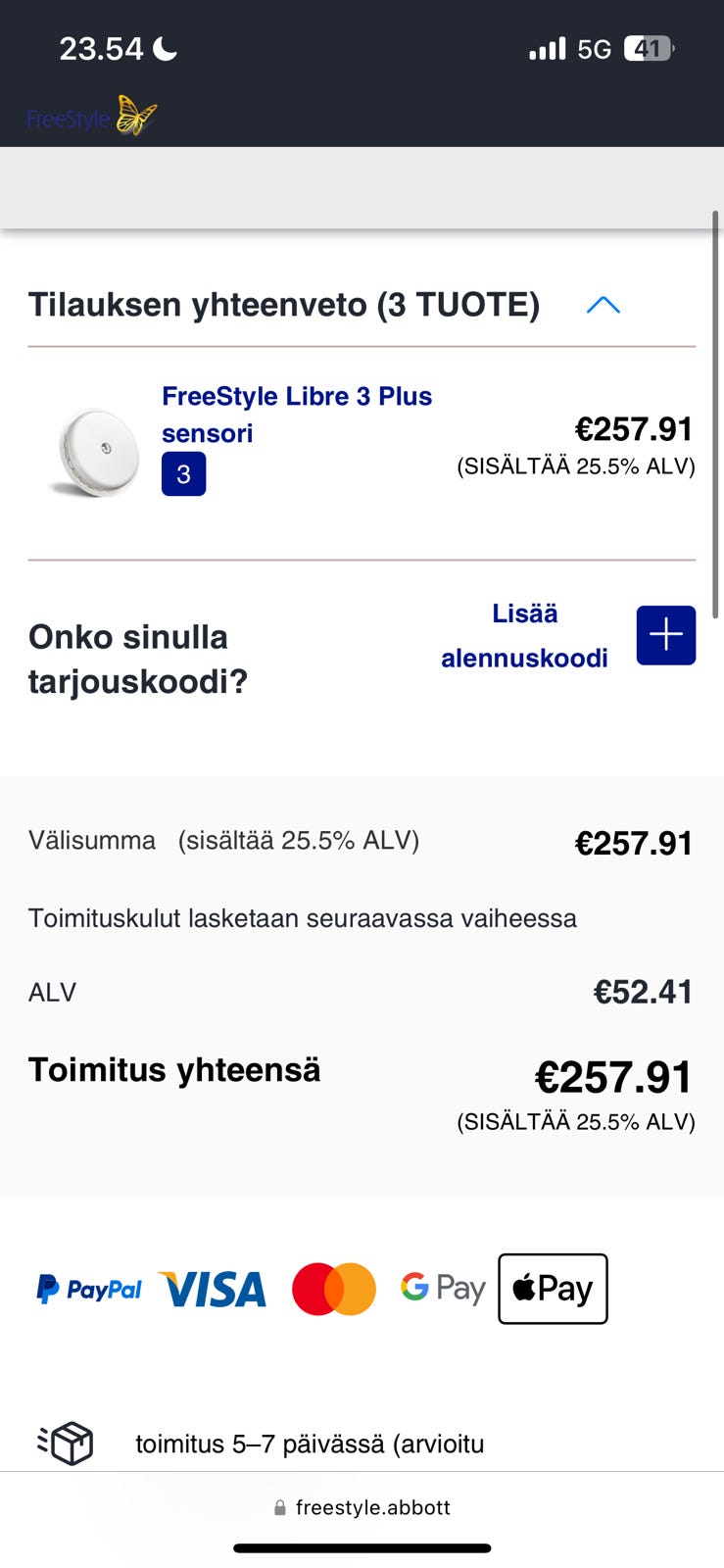The height and width of the screenshot is (1568, 724).
Task: Tap the battery indicator in status bar
Action: (649, 48)
